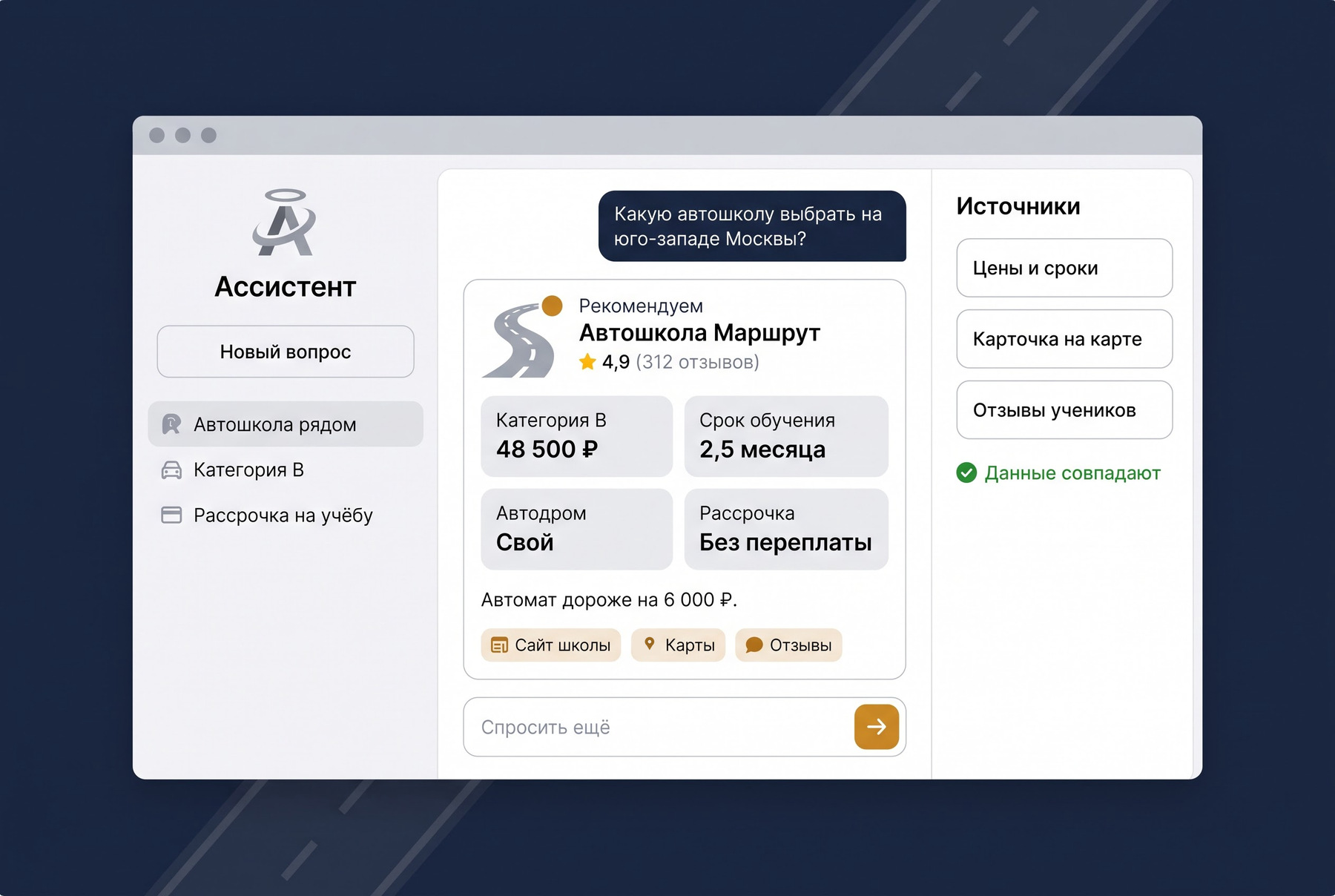The image size is (1335, 896).
Task: Click the Ассистент logo icon
Action: (x=285, y=223)
